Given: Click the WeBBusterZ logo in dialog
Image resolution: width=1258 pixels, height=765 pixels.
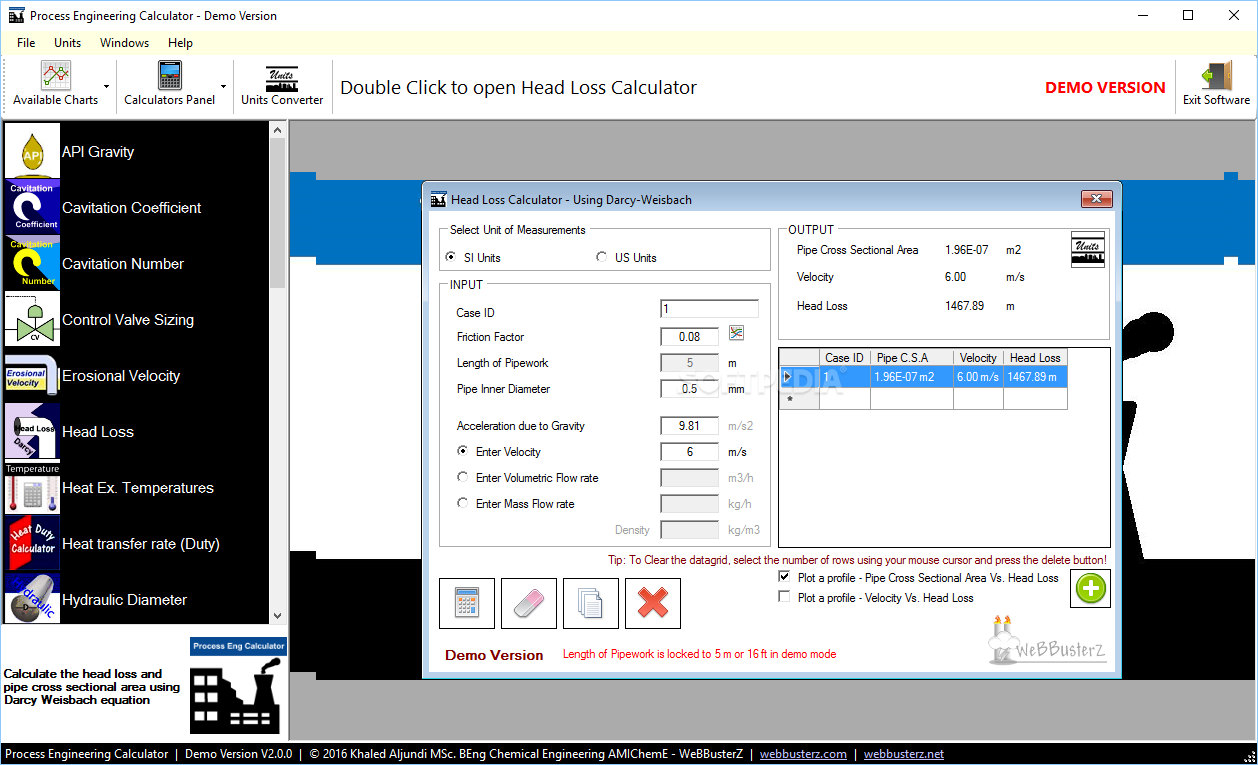Looking at the screenshot, I should [1045, 639].
